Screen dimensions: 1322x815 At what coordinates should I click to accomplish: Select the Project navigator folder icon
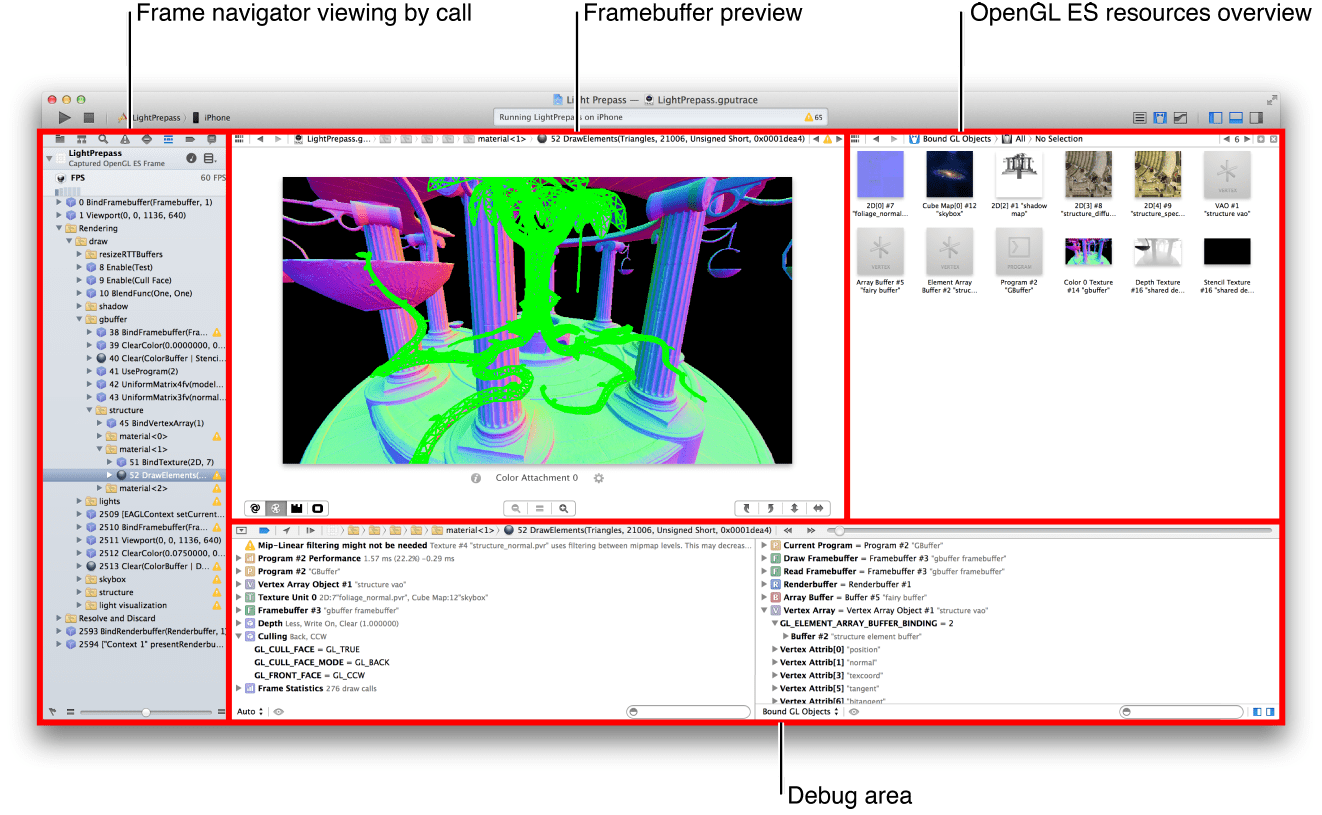[60, 140]
